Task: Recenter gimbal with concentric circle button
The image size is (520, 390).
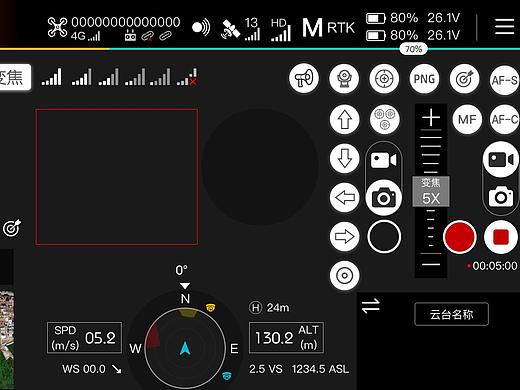Action: 345,275
